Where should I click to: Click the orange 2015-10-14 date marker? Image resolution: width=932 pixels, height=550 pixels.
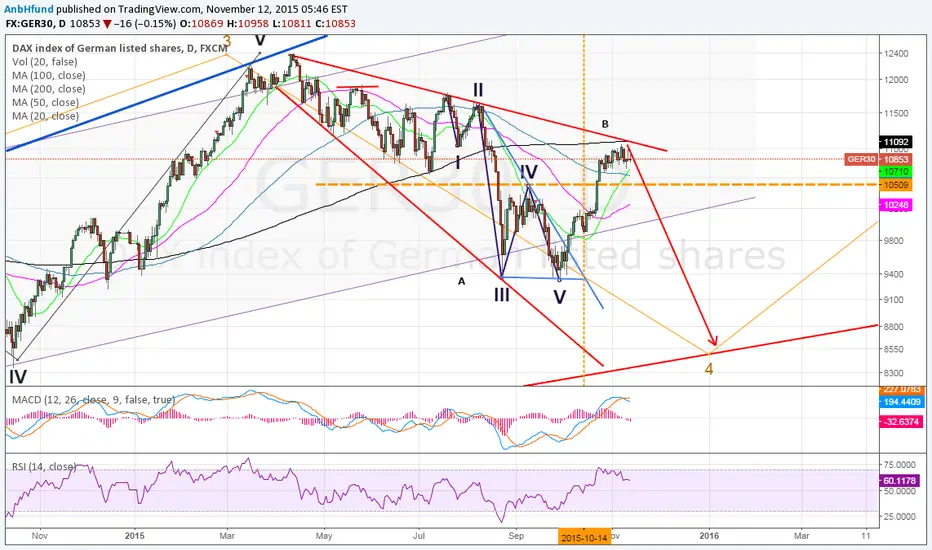[x=584, y=538]
